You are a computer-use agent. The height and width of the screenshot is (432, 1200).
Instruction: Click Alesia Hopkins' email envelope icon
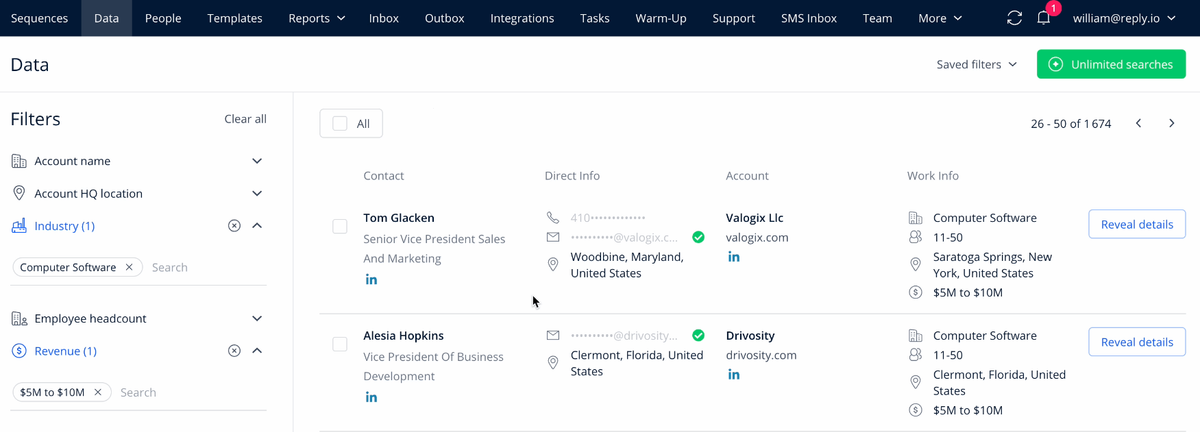point(553,336)
